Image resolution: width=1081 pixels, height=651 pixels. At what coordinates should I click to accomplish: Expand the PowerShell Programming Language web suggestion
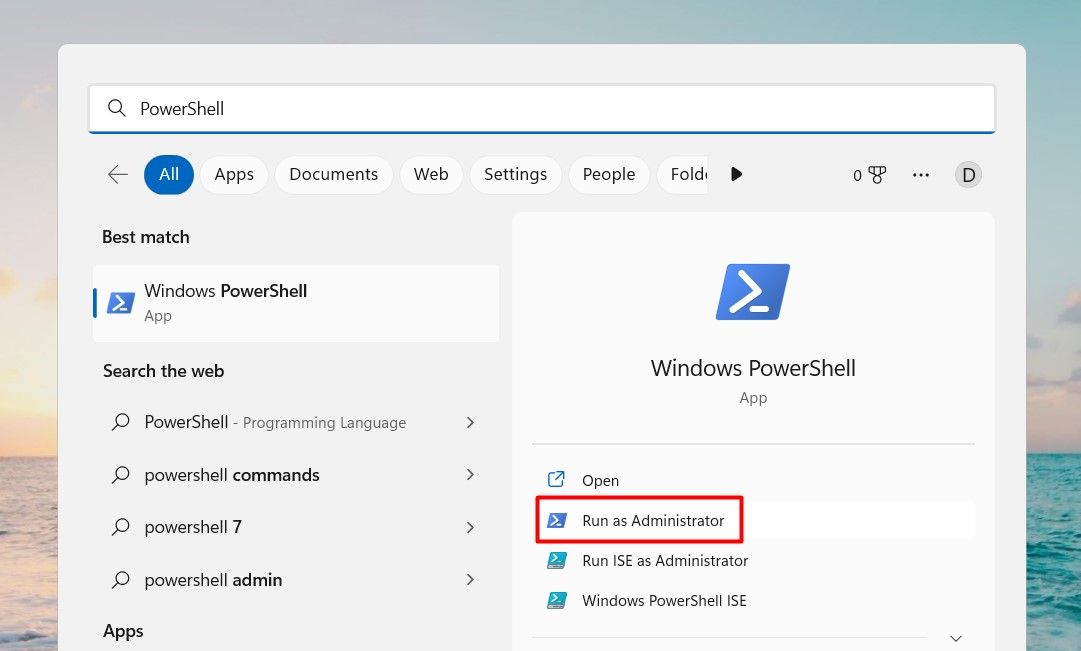pyautogui.click(x=470, y=422)
